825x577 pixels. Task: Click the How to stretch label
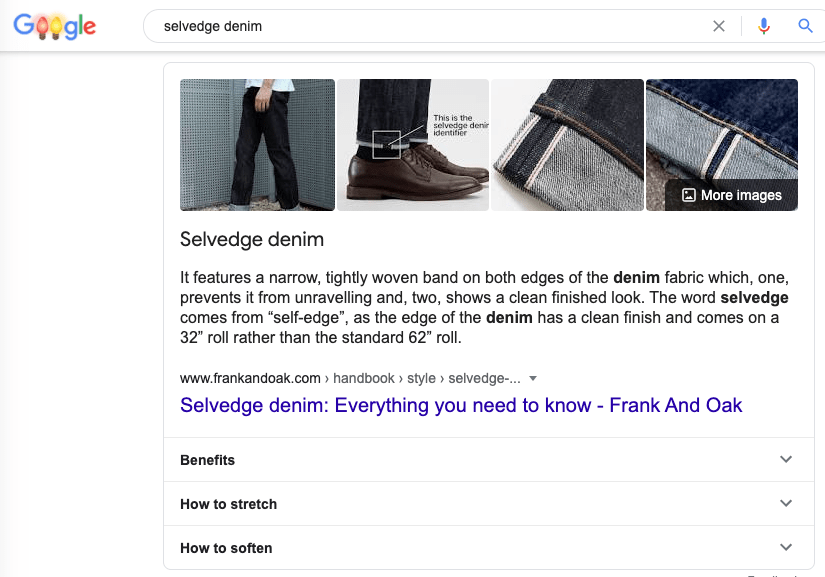228,504
